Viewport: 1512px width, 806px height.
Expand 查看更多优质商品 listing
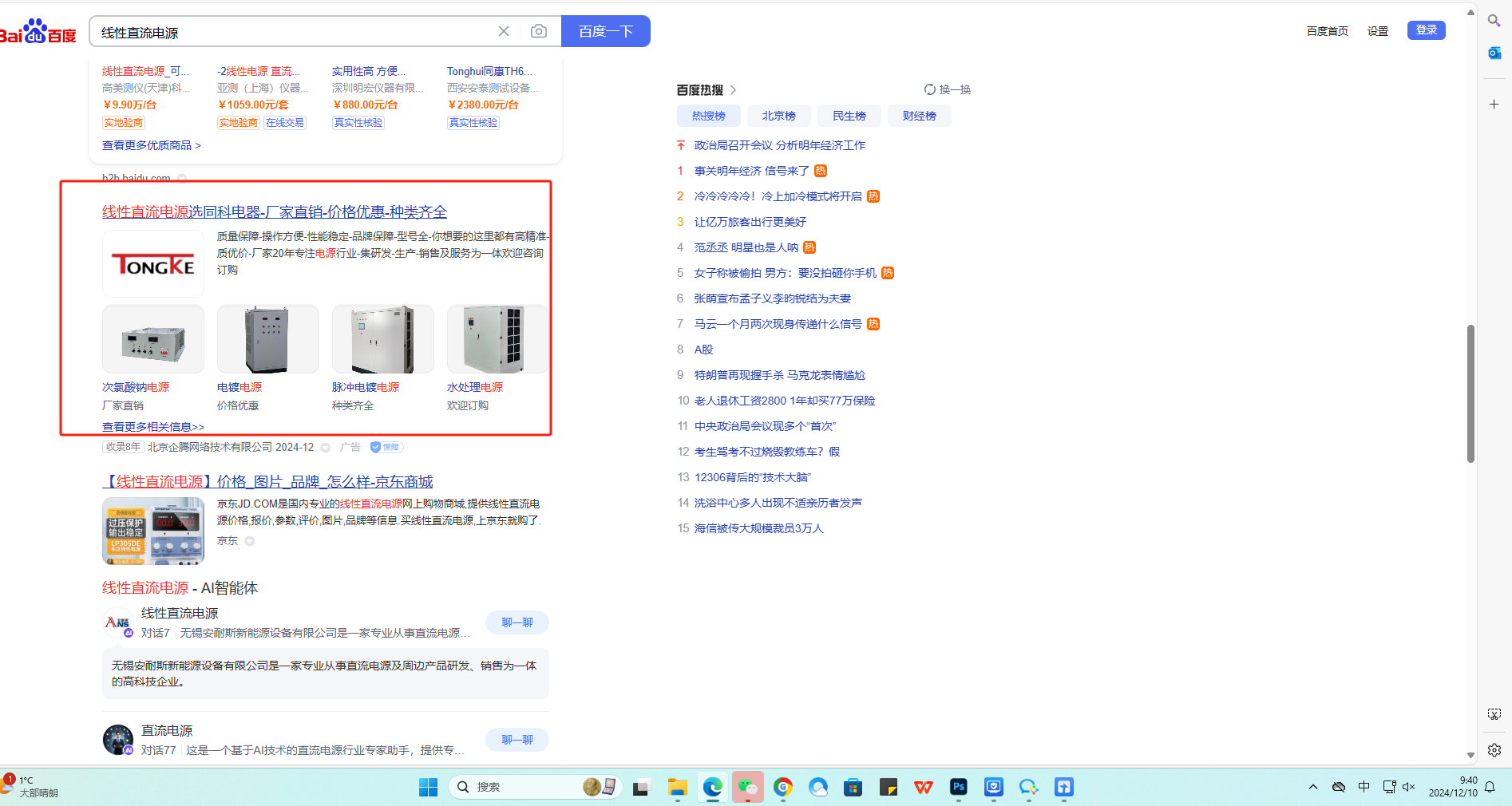tap(152, 145)
